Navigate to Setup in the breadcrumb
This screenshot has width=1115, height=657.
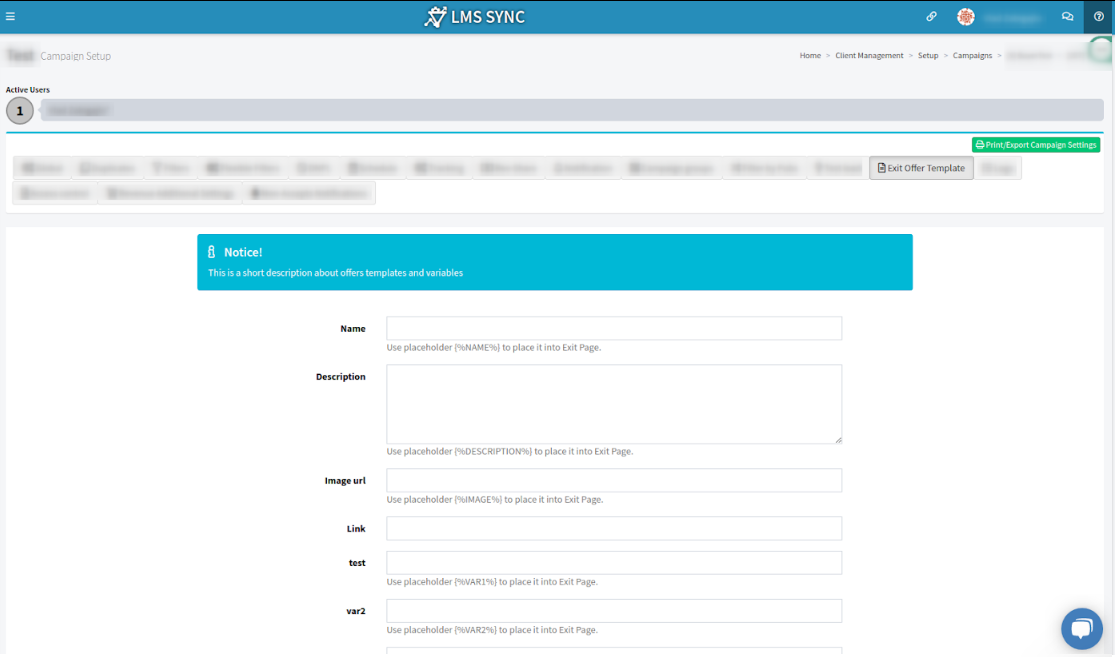coord(928,56)
